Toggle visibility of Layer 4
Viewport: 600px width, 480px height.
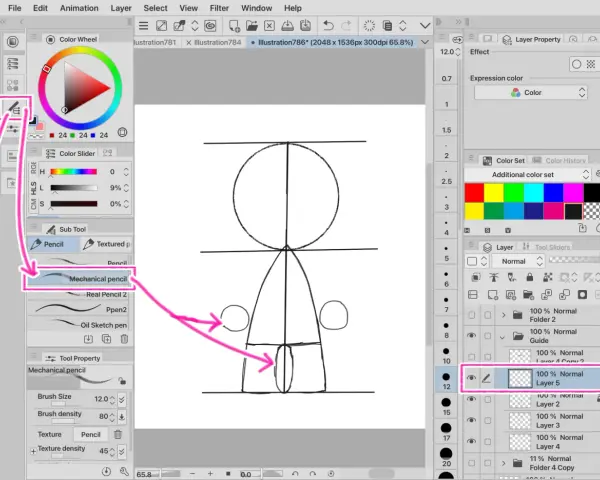471,441
